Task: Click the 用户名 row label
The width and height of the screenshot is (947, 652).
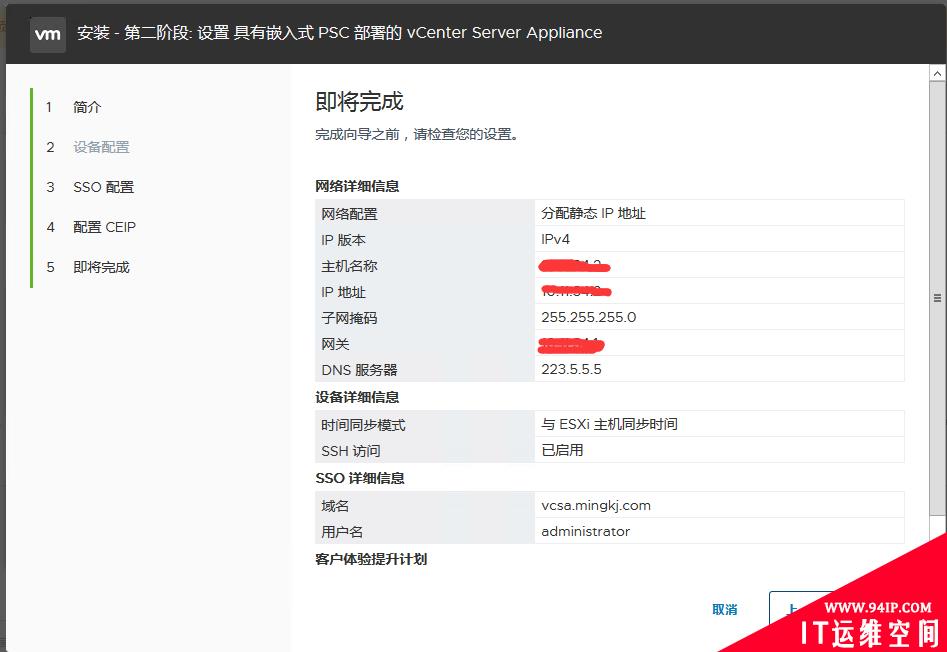Action: 342,532
